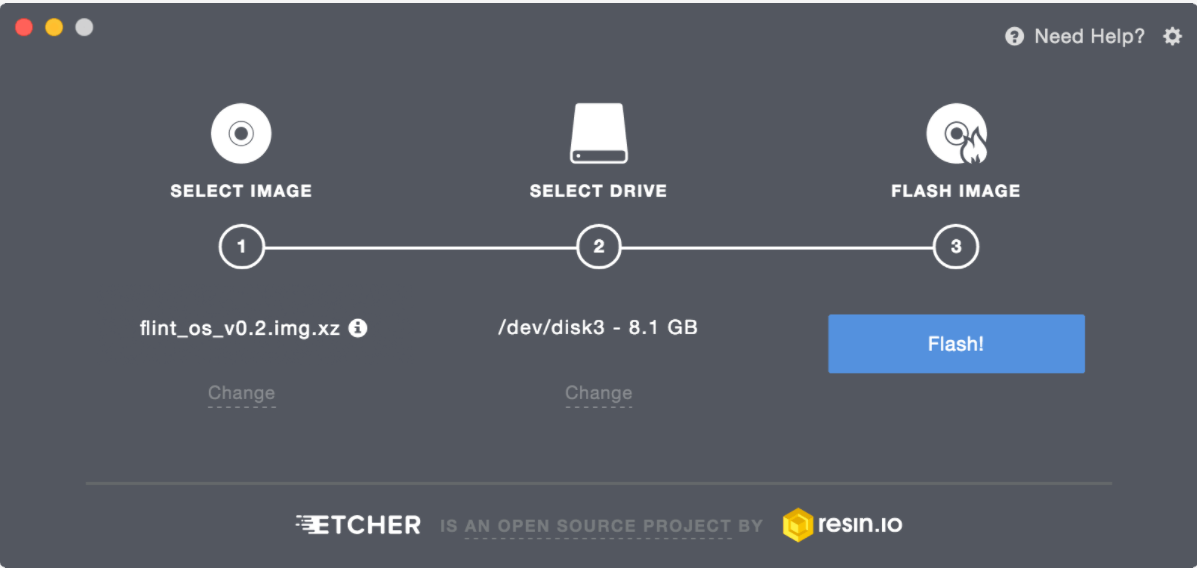Click the flint_os_v0.2.img.xz filename
1197x568 pixels.
click(241, 327)
